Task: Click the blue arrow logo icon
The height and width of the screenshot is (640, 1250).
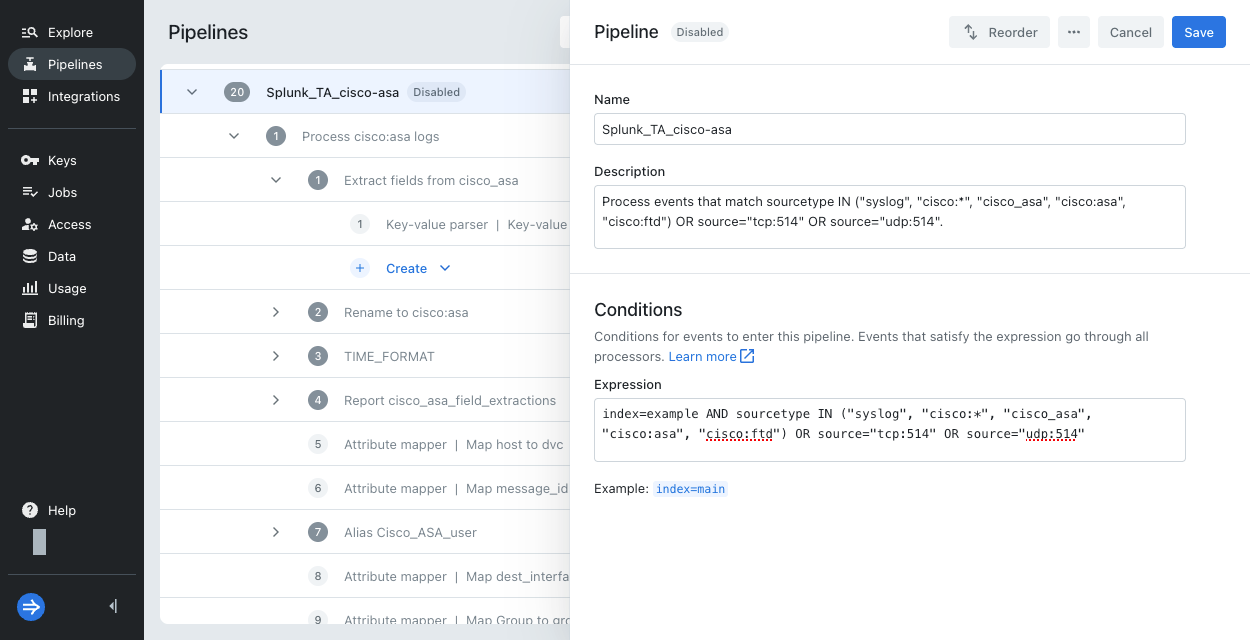Action: click(x=31, y=606)
